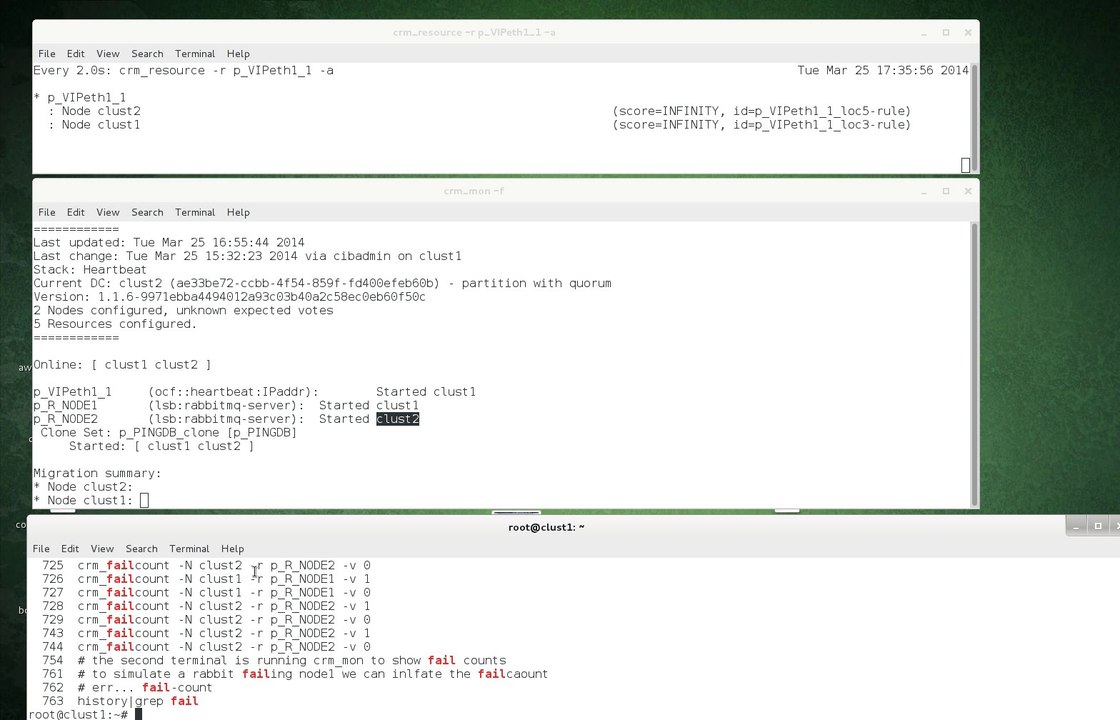Click 'Last updated' timestamp line
The width and height of the screenshot is (1120, 720).
[x=169, y=242]
